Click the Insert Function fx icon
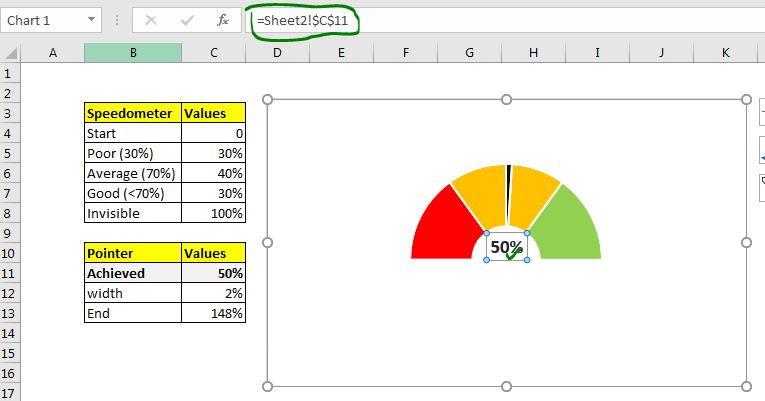765x401 pixels. pos(223,20)
